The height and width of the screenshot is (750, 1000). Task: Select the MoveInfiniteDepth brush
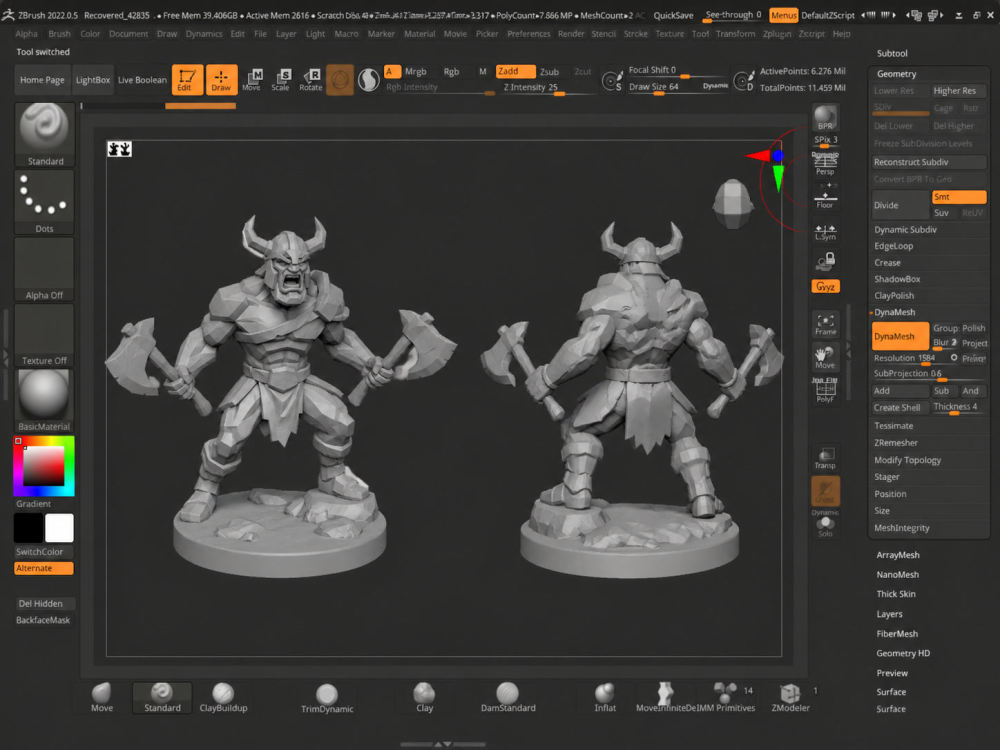[x=666, y=697]
